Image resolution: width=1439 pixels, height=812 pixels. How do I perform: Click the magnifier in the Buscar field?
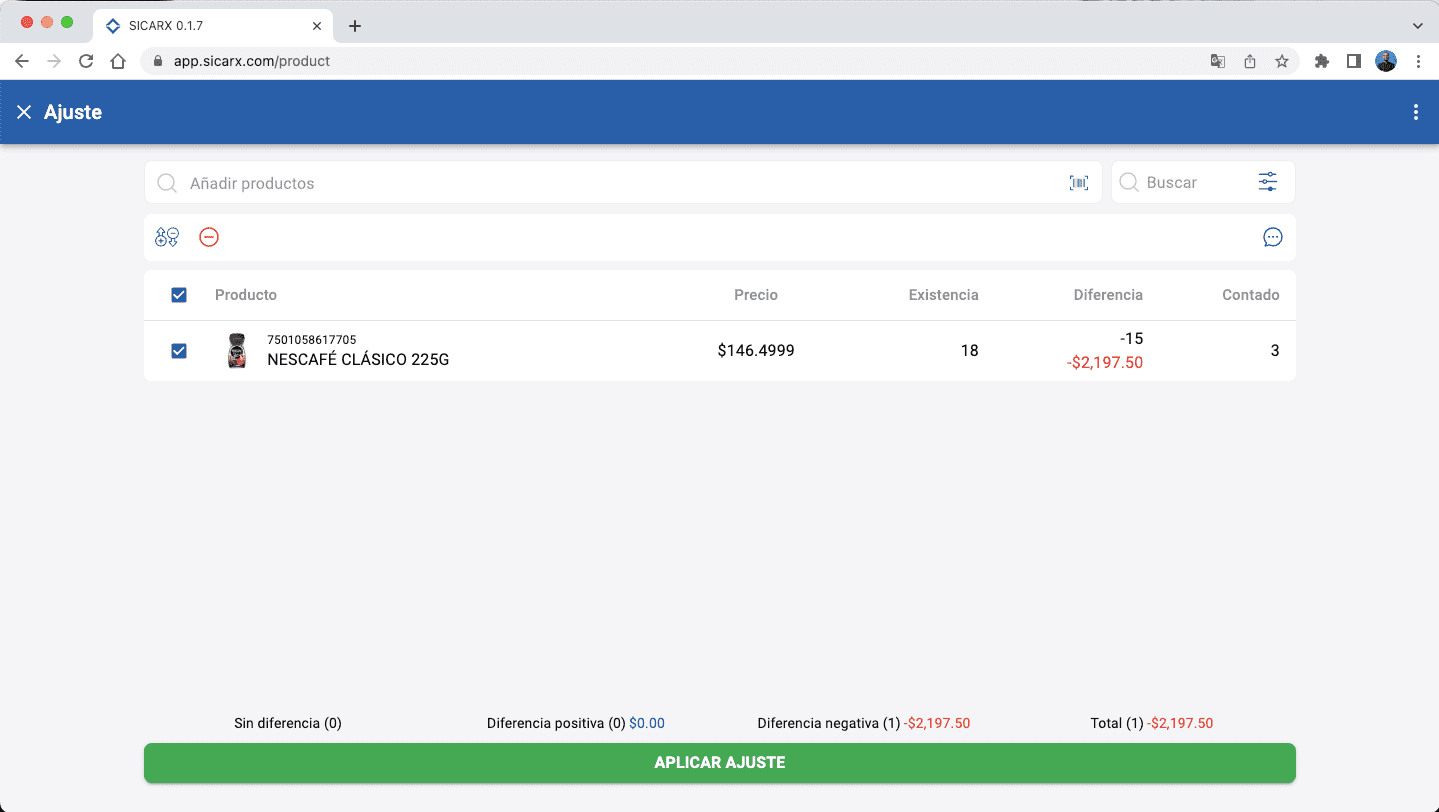point(1128,182)
